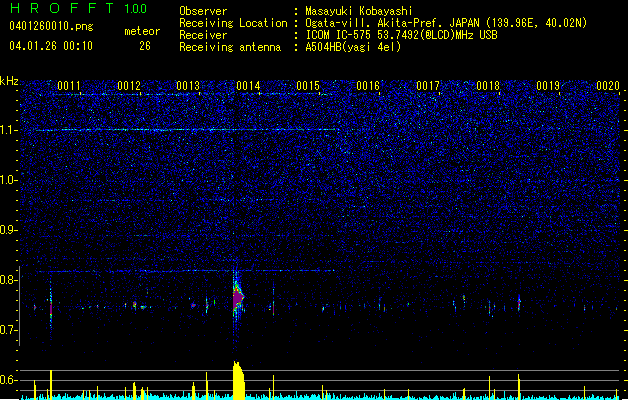Click the 0.8 frequency axis label
This screenshot has width=629, height=400.
point(9,280)
